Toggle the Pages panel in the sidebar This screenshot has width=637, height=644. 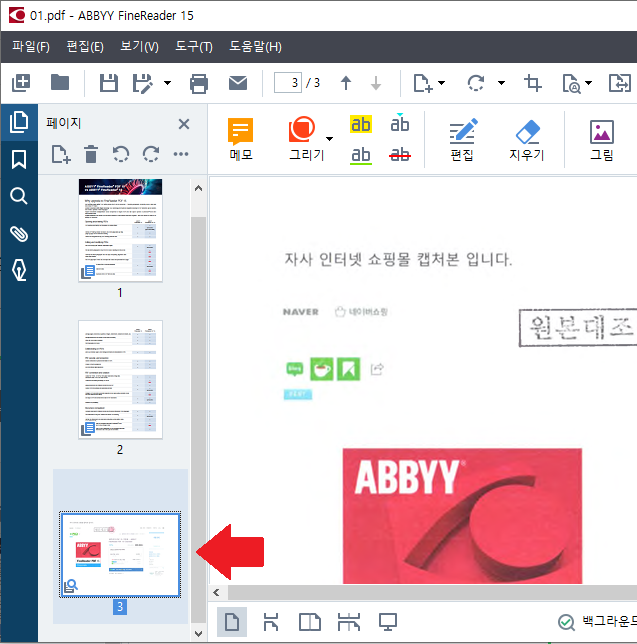coord(19,122)
